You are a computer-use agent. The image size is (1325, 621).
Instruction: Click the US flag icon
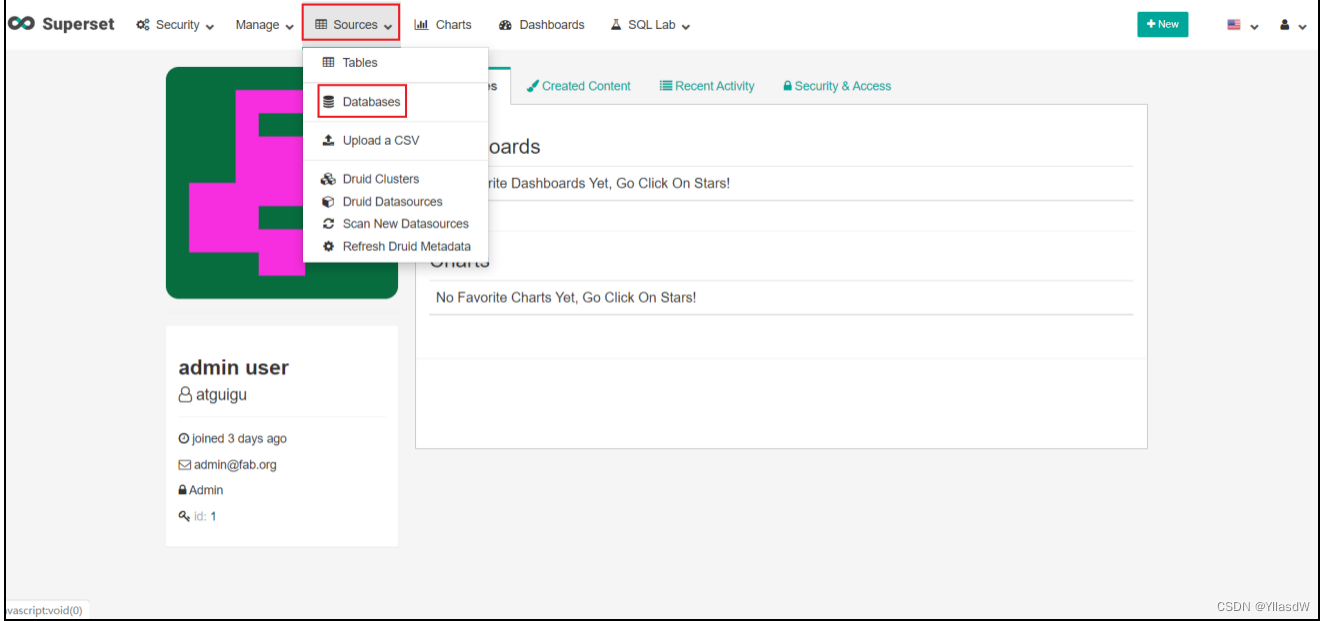[1234, 25]
